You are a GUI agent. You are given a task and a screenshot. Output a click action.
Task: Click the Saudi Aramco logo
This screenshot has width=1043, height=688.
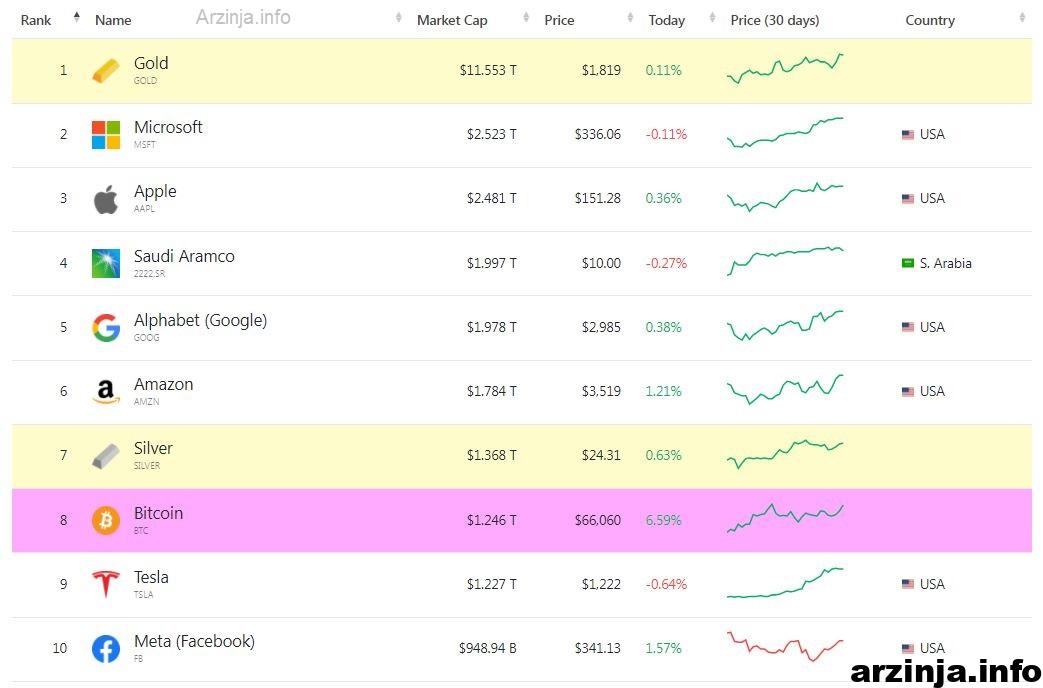click(106, 263)
